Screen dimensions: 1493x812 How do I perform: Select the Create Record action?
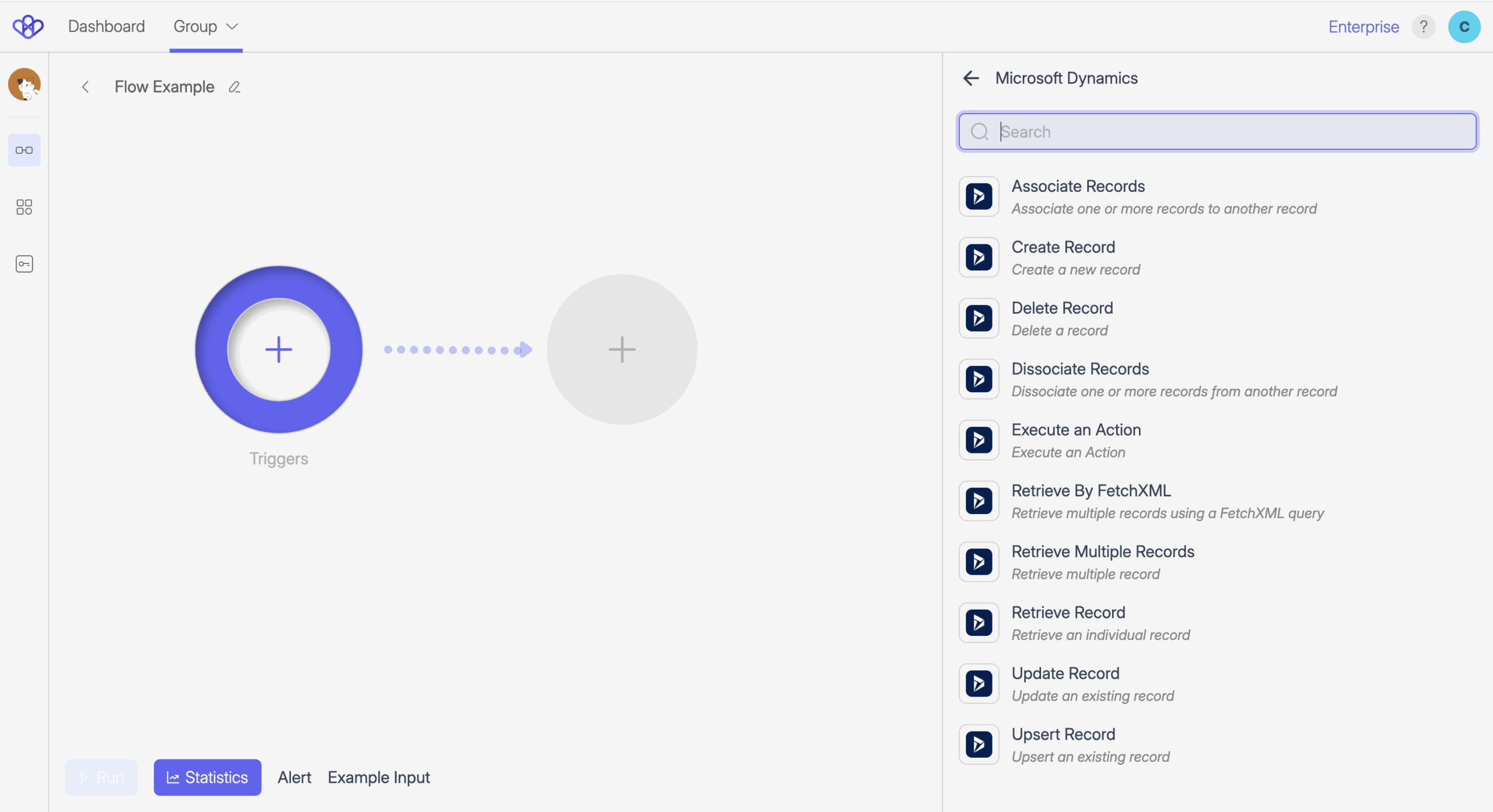(x=1063, y=257)
